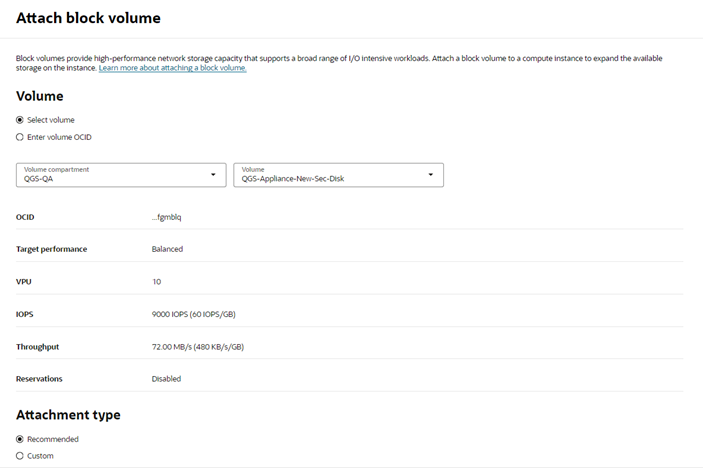Choose the 'Select volume' radio option

pos(20,120)
